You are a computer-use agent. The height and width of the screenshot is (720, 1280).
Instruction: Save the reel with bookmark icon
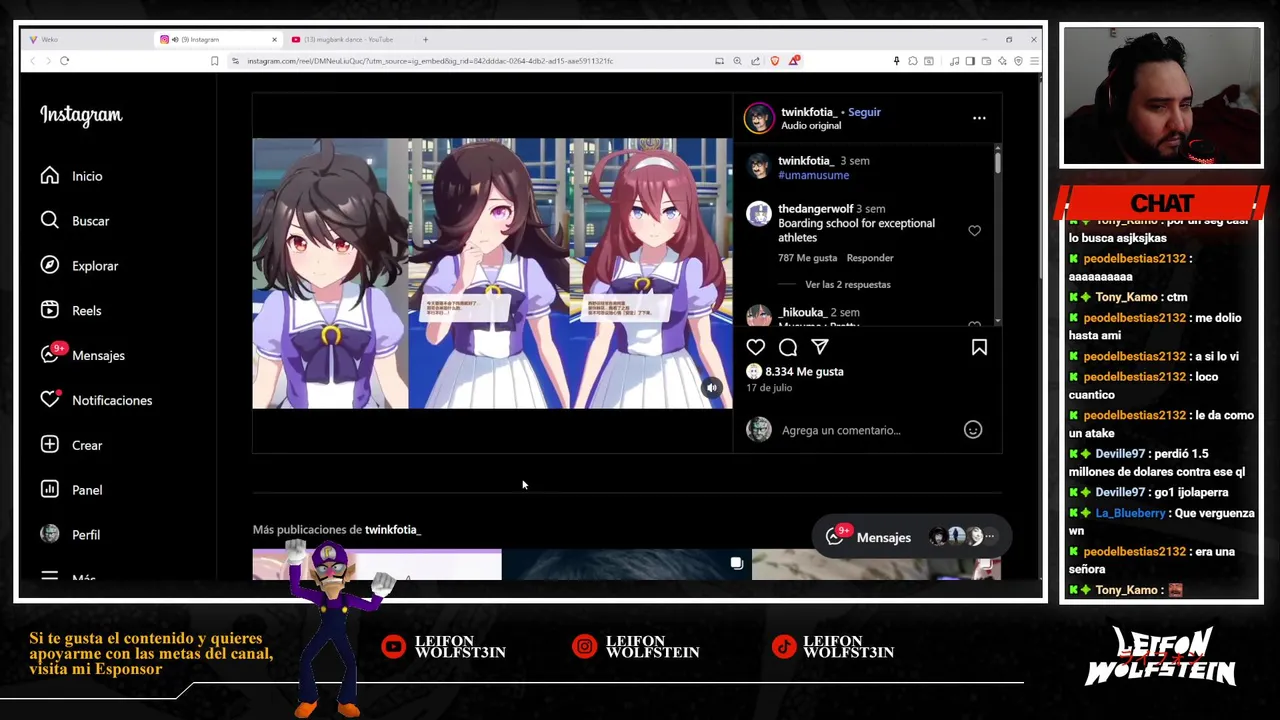(979, 347)
